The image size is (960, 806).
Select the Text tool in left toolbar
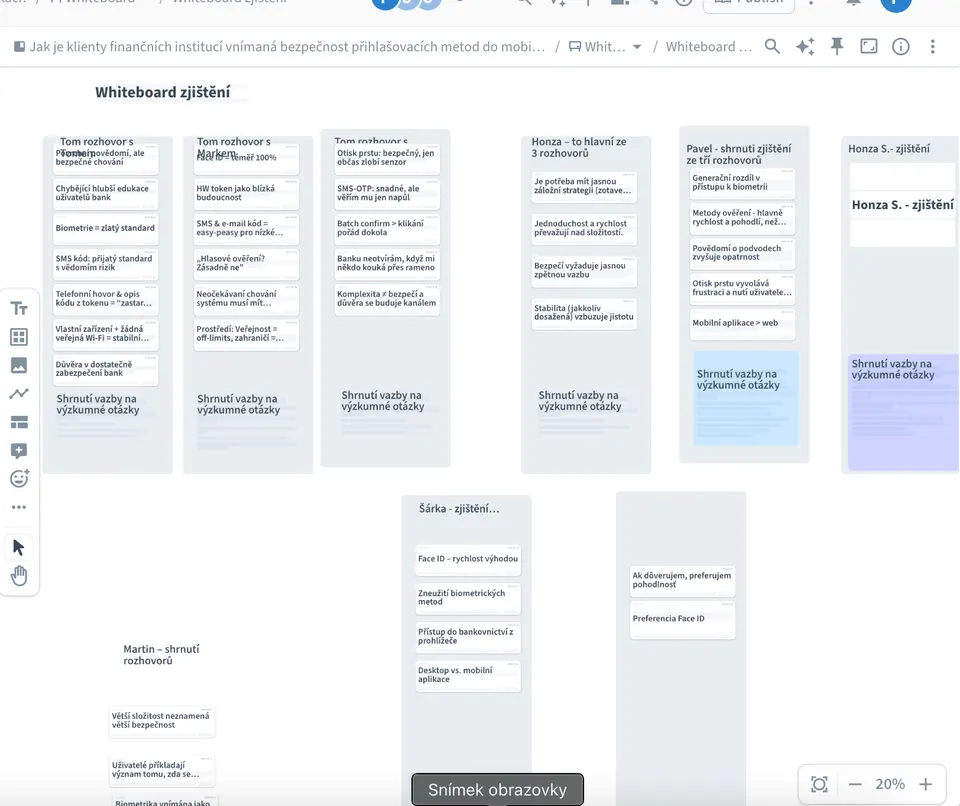click(x=19, y=308)
